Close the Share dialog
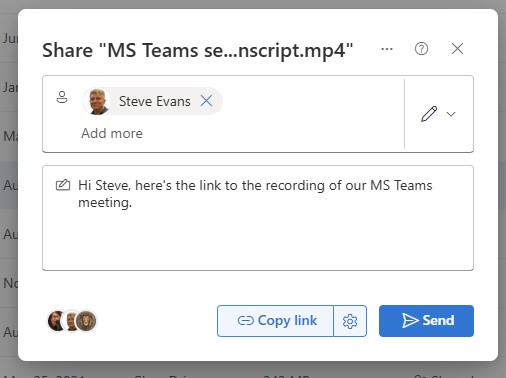Viewport: 506px width, 378px height. coord(457,49)
